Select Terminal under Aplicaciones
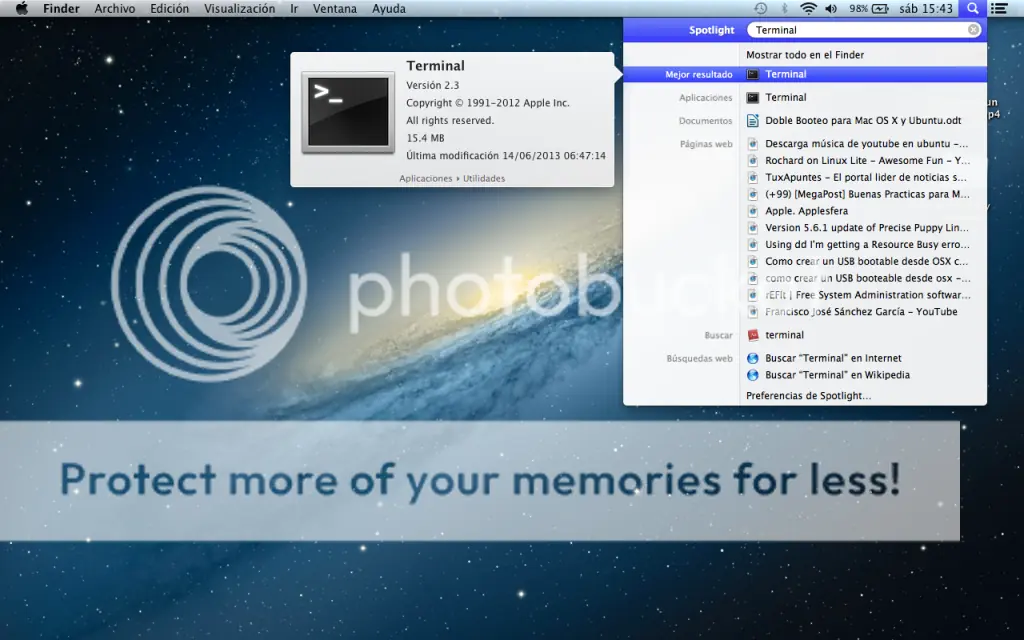Image resolution: width=1024 pixels, height=640 pixels. [786, 97]
